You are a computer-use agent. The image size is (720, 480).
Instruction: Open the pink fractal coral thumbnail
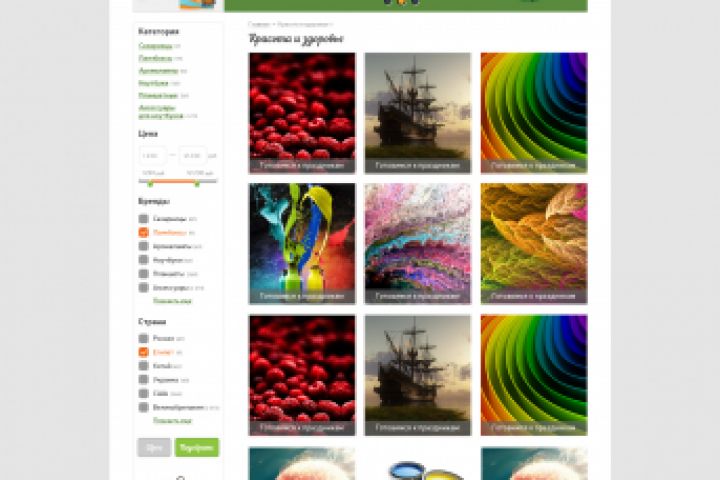418,243
